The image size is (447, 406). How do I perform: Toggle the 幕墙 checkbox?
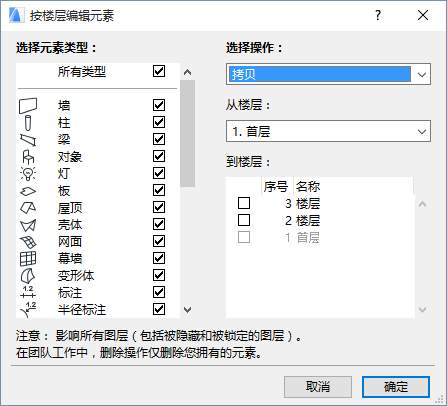pyautogui.click(x=159, y=258)
